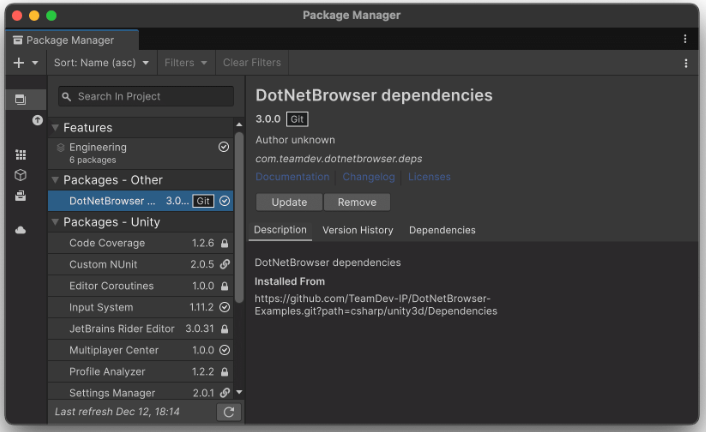
Task: Select the Package Manager window tab
Action: pos(72,40)
